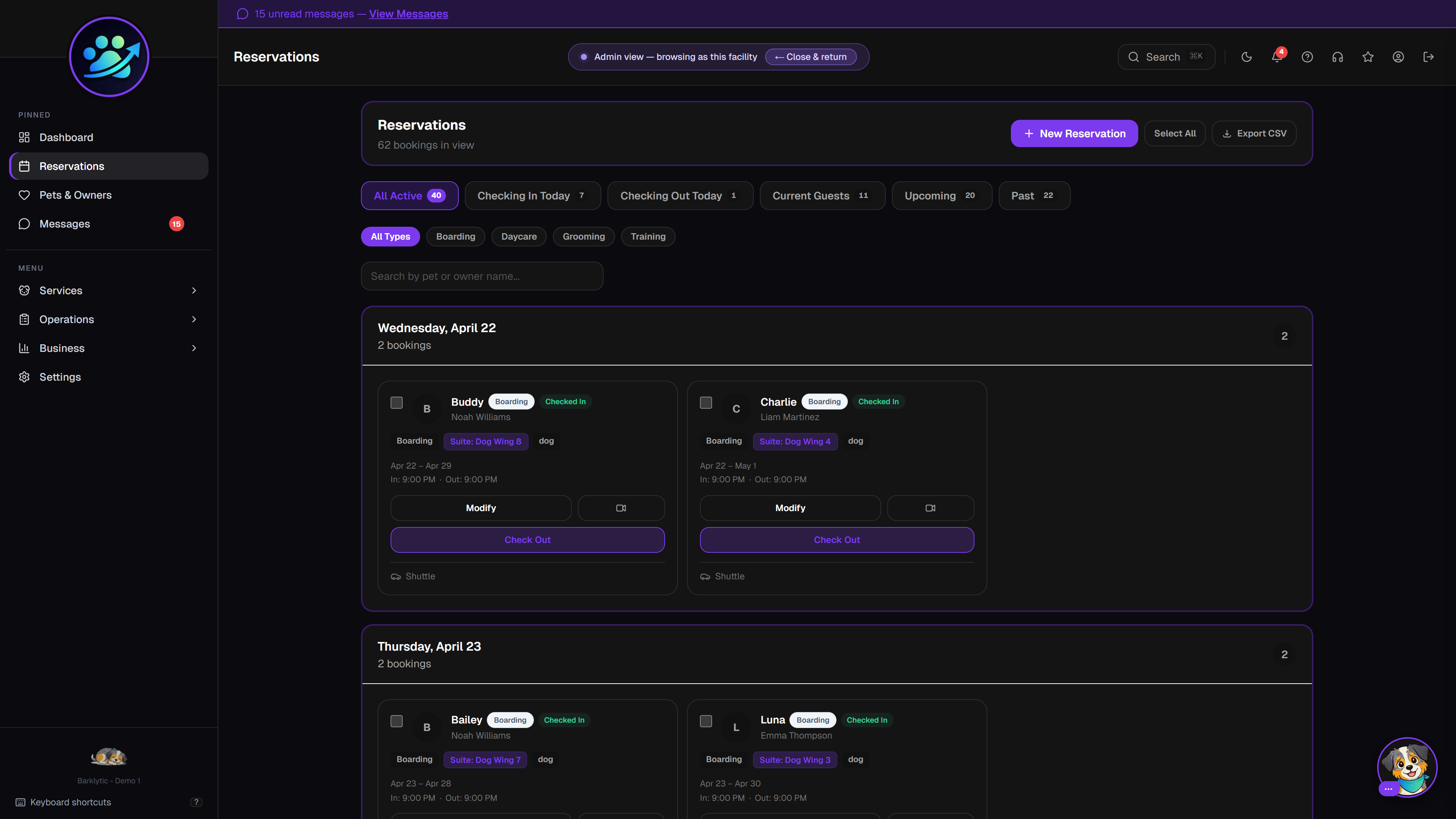1456x819 pixels.
Task: Open Buddy's video camera feed
Action: (621, 508)
